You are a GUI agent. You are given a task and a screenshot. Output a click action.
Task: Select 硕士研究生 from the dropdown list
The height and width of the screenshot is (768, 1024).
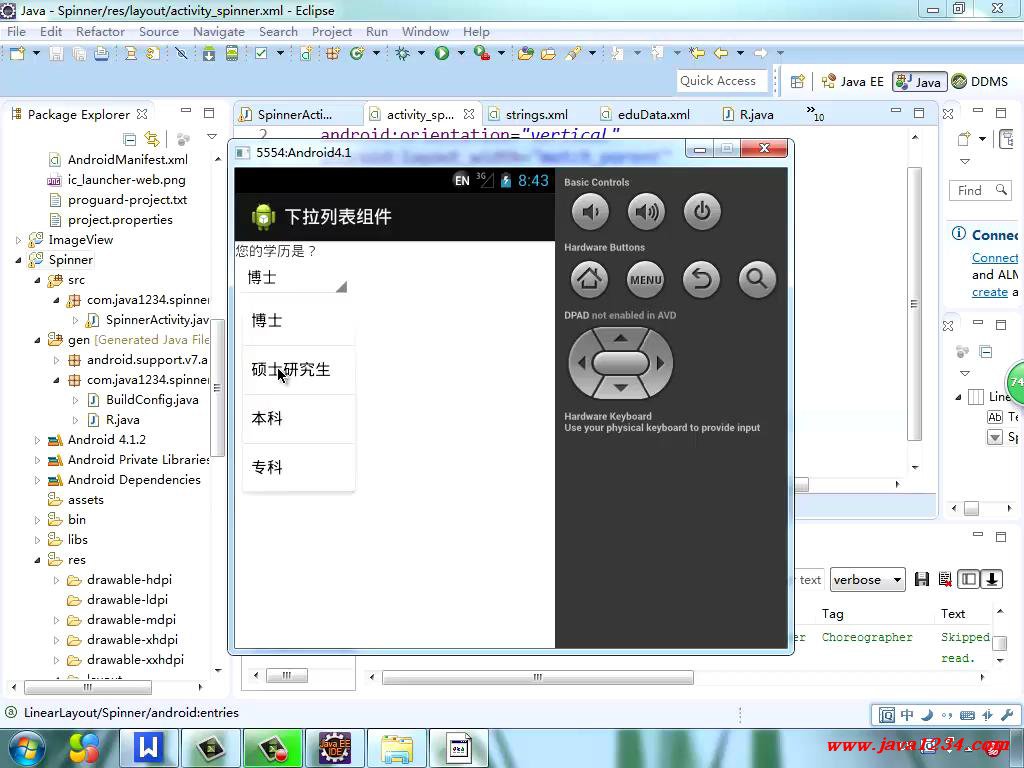click(298, 370)
